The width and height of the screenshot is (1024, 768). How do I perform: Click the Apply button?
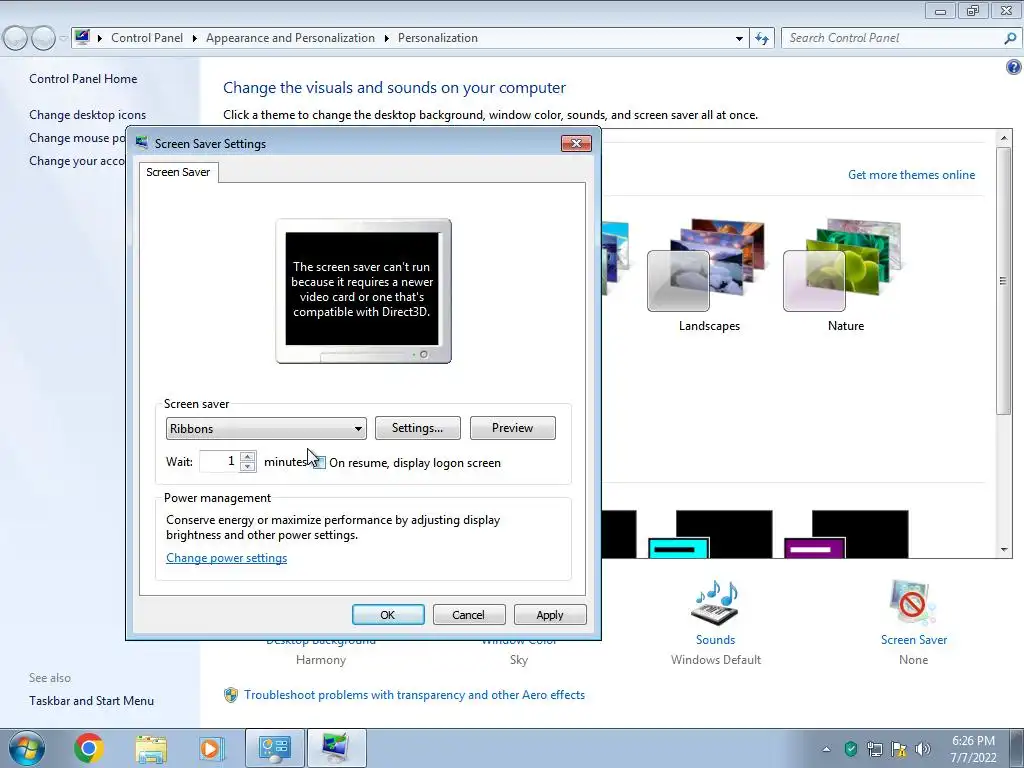coord(550,615)
